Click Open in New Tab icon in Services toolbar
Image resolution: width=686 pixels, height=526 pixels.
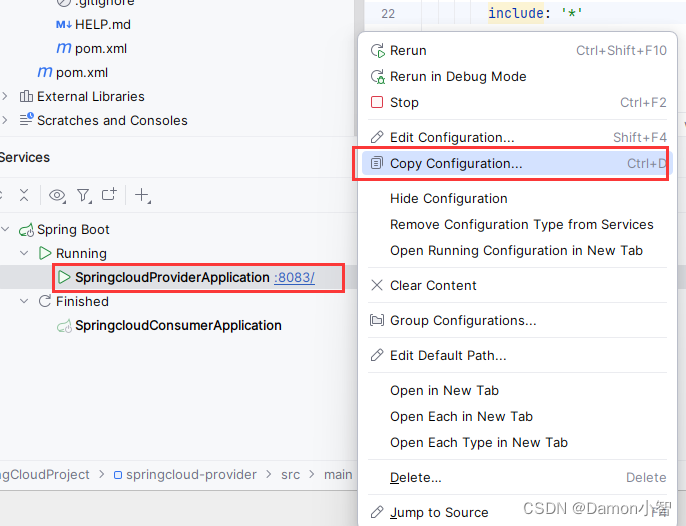pyautogui.click(x=109, y=194)
